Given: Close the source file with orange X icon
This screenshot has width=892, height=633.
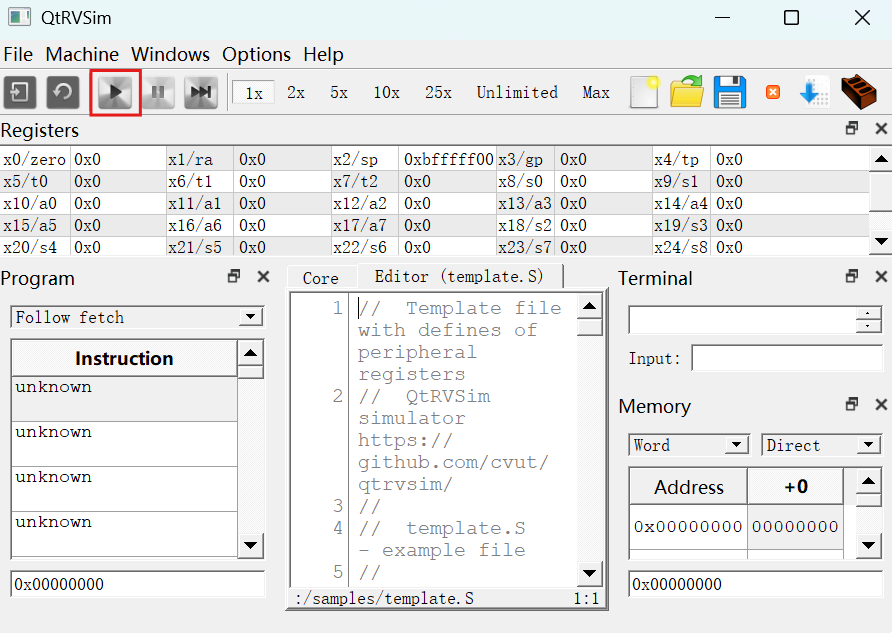Looking at the screenshot, I should [773, 92].
